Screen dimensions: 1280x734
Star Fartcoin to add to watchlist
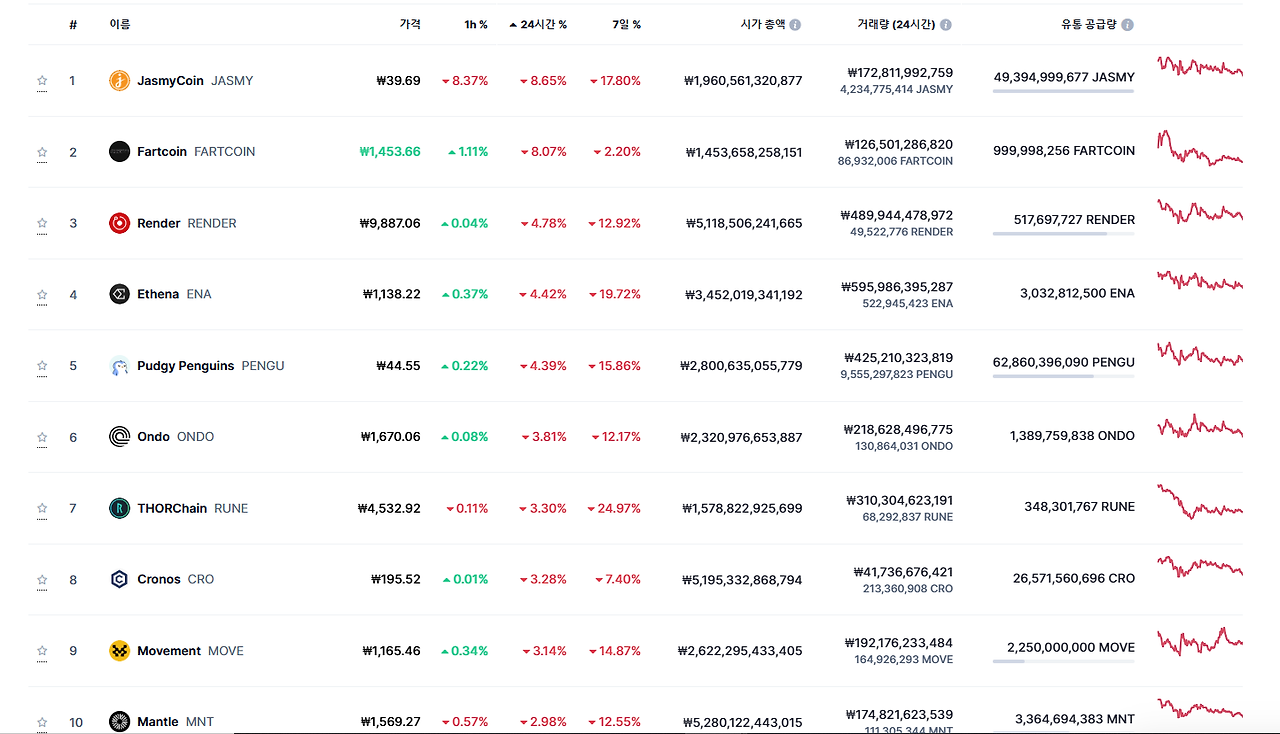[x=42, y=152]
